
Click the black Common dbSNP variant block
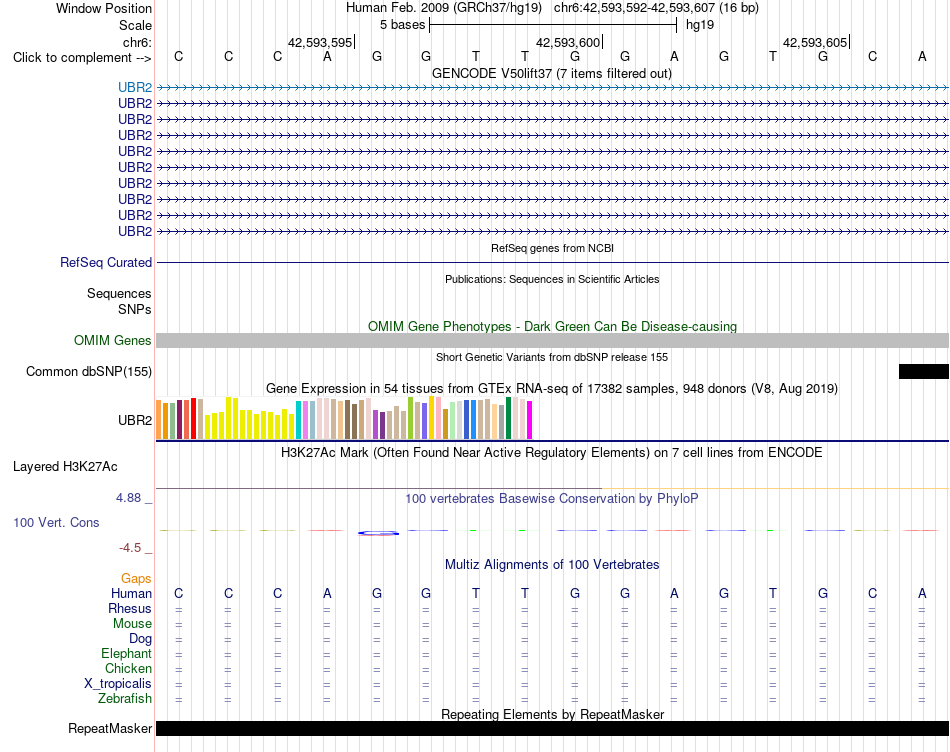[923, 371]
